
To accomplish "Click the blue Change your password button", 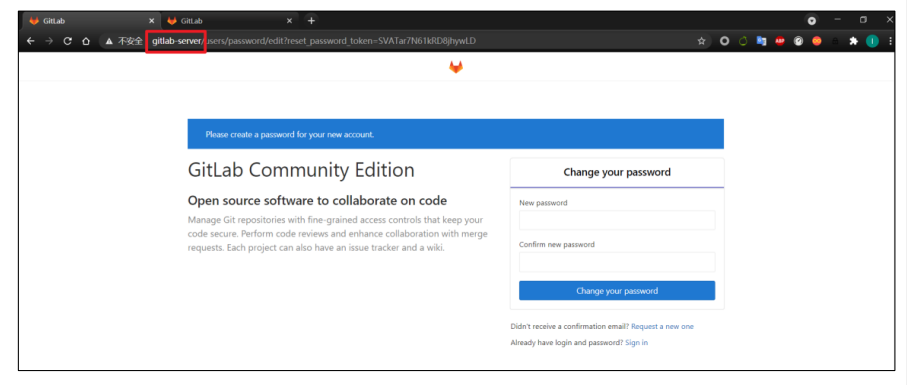I will coord(617,291).
